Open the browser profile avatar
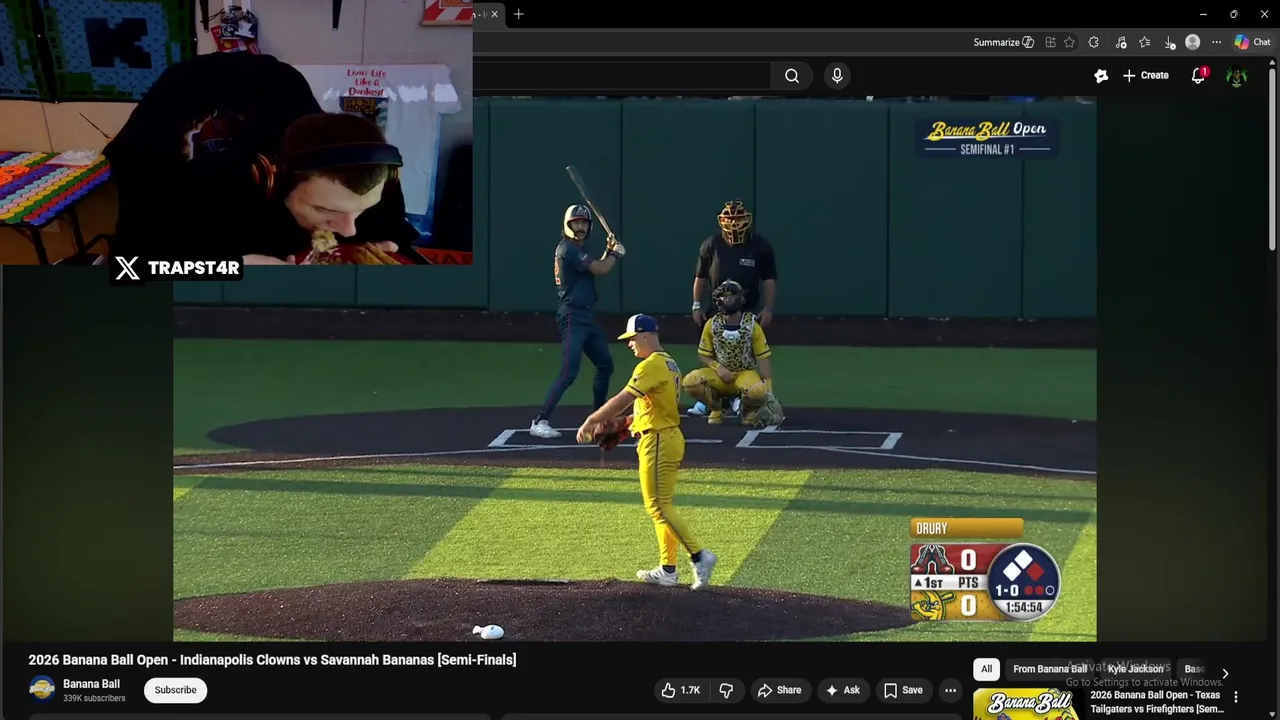Image resolution: width=1280 pixels, height=720 pixels. [1192, 42]
